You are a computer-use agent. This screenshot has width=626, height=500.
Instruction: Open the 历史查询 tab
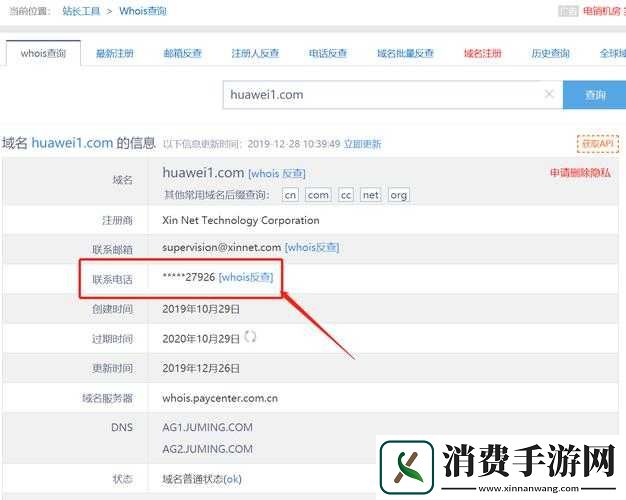tap(549, 53)
